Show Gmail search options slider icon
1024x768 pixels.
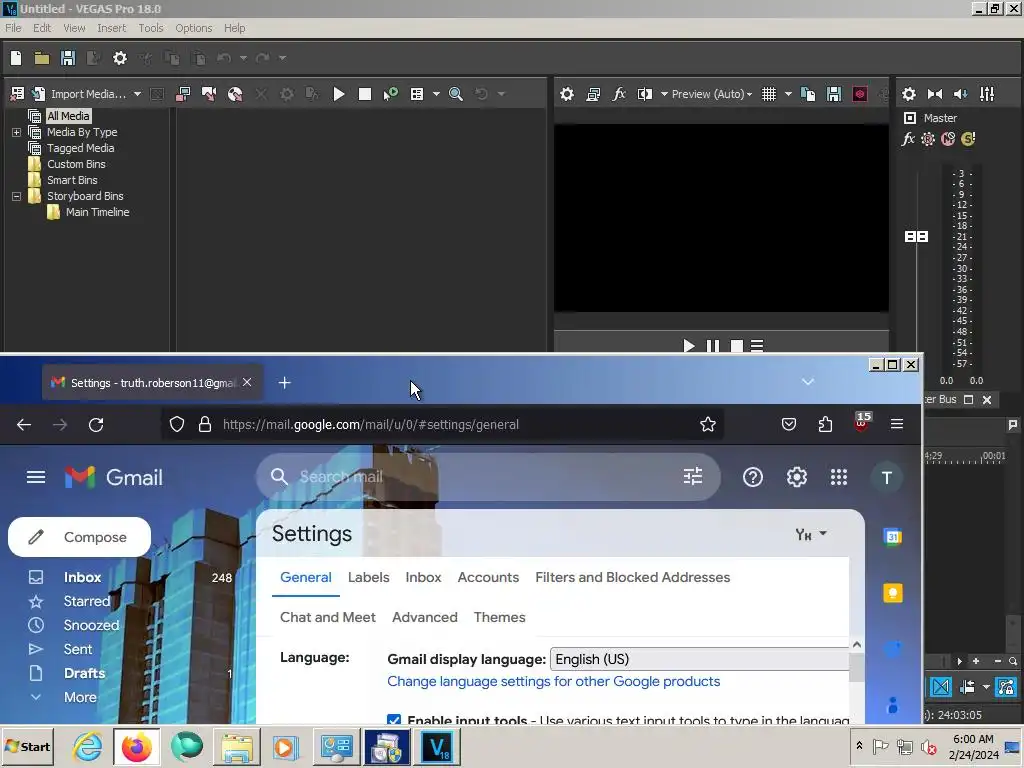[693, 477]
